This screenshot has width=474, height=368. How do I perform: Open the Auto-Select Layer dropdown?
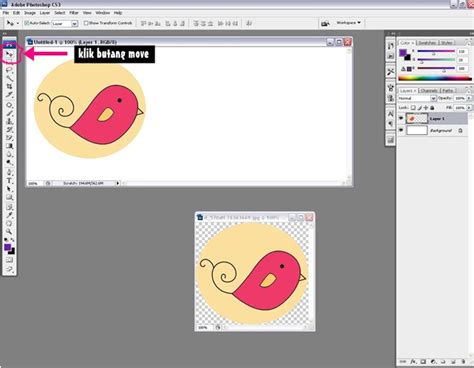[65, 24]
